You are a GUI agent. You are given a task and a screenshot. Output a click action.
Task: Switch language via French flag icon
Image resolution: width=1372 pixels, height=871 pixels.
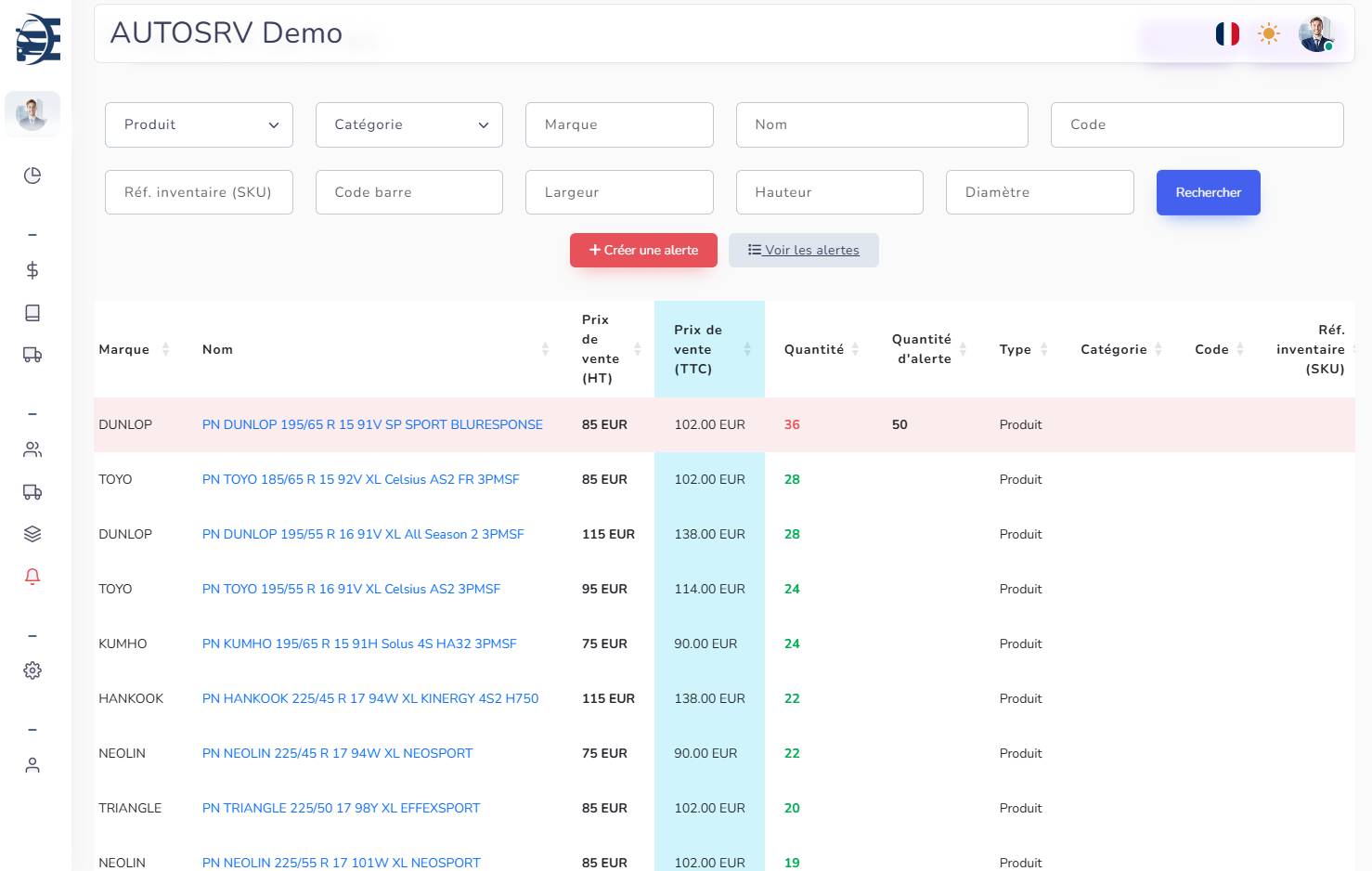pos(1227,34)
